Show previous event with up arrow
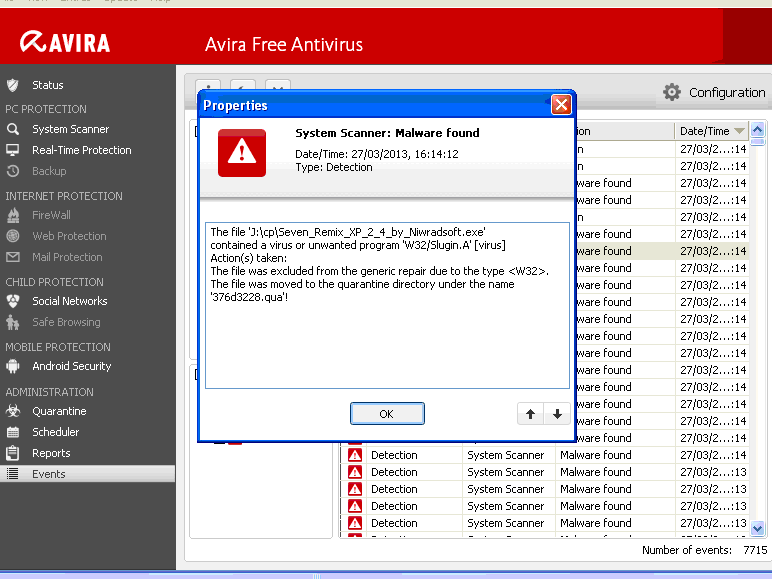The width and height of the screenshot is (772, 579). coord(530,414)
